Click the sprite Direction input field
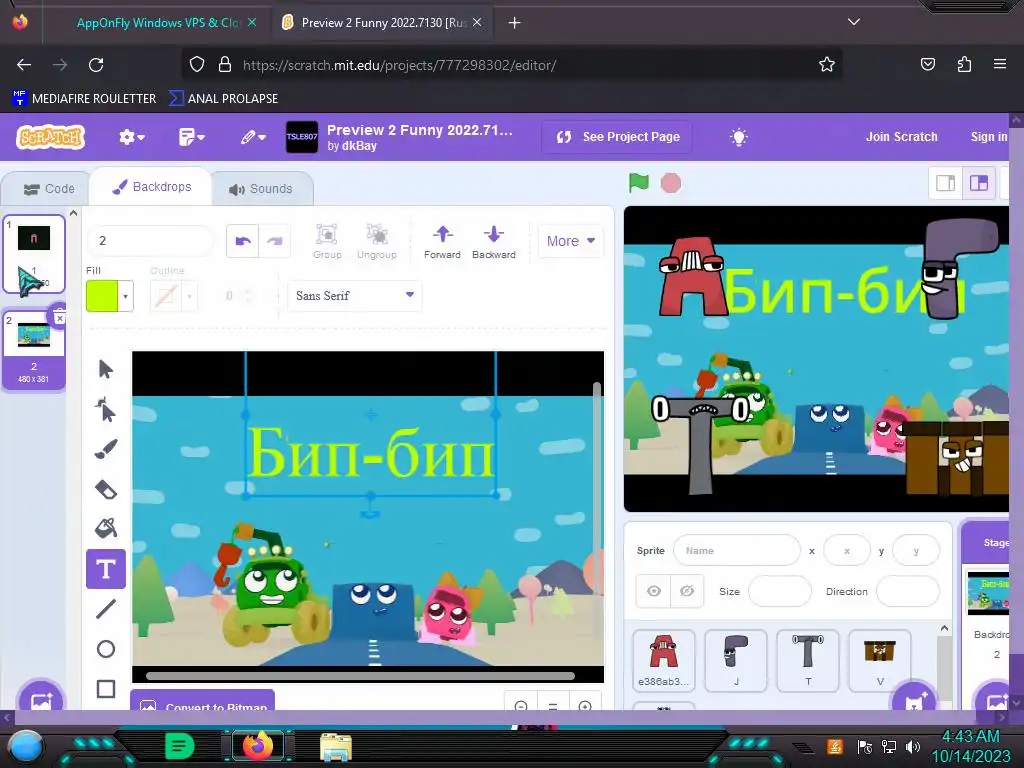Screen dimensions: 1024x768 [x=907, y=591]
